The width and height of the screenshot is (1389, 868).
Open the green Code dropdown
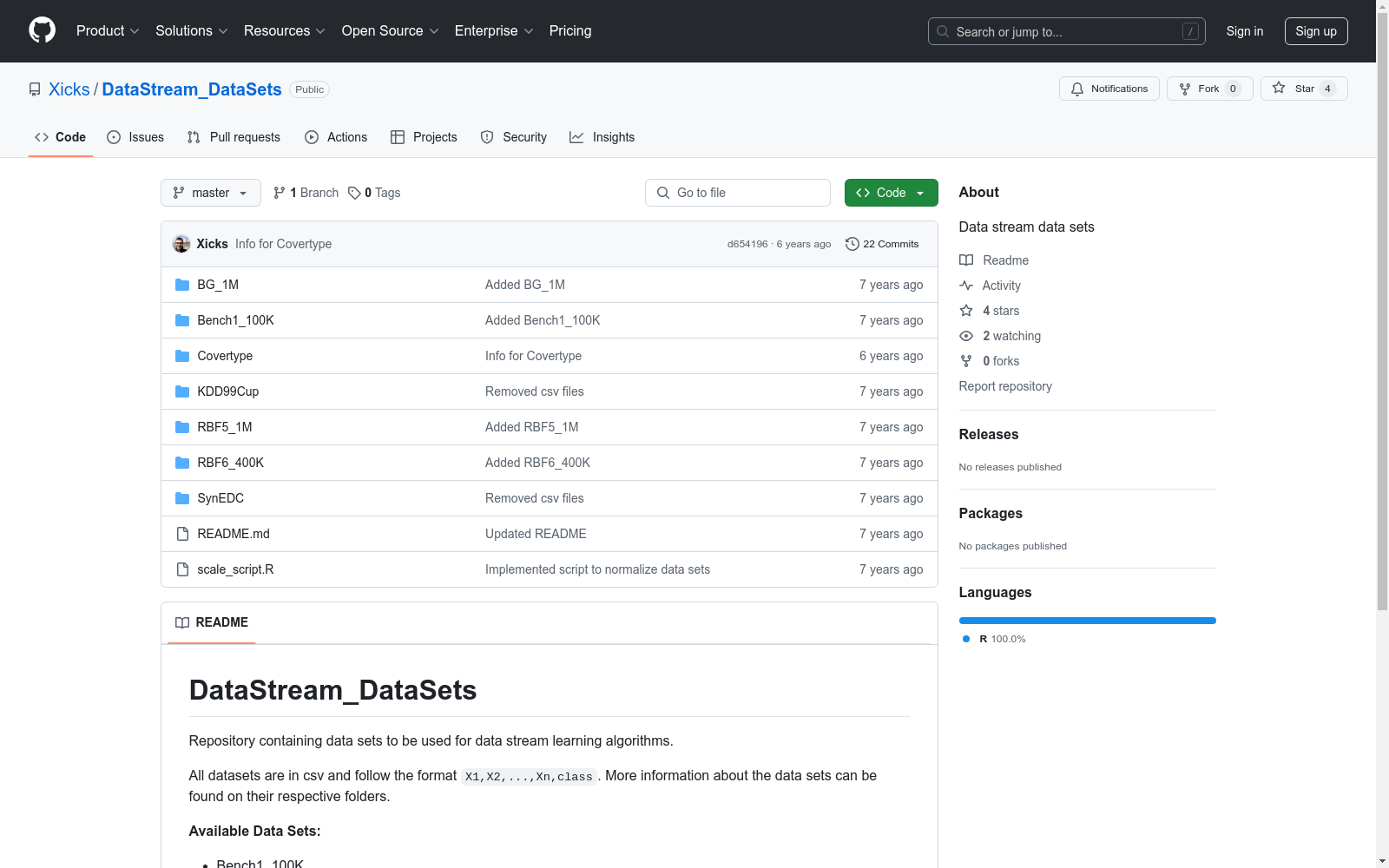(891, 193)
